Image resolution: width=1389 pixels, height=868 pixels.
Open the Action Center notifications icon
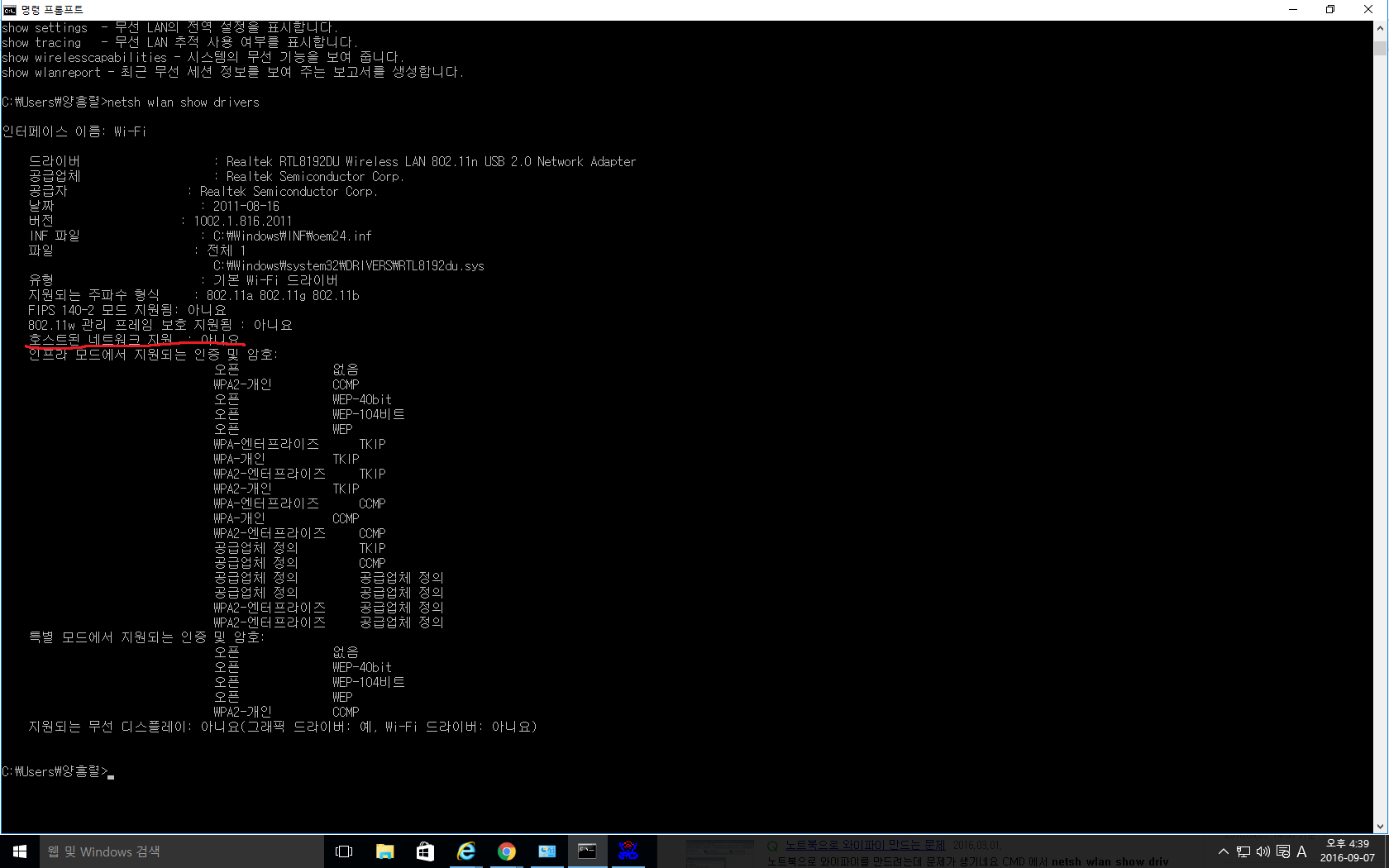(1283, 851)
